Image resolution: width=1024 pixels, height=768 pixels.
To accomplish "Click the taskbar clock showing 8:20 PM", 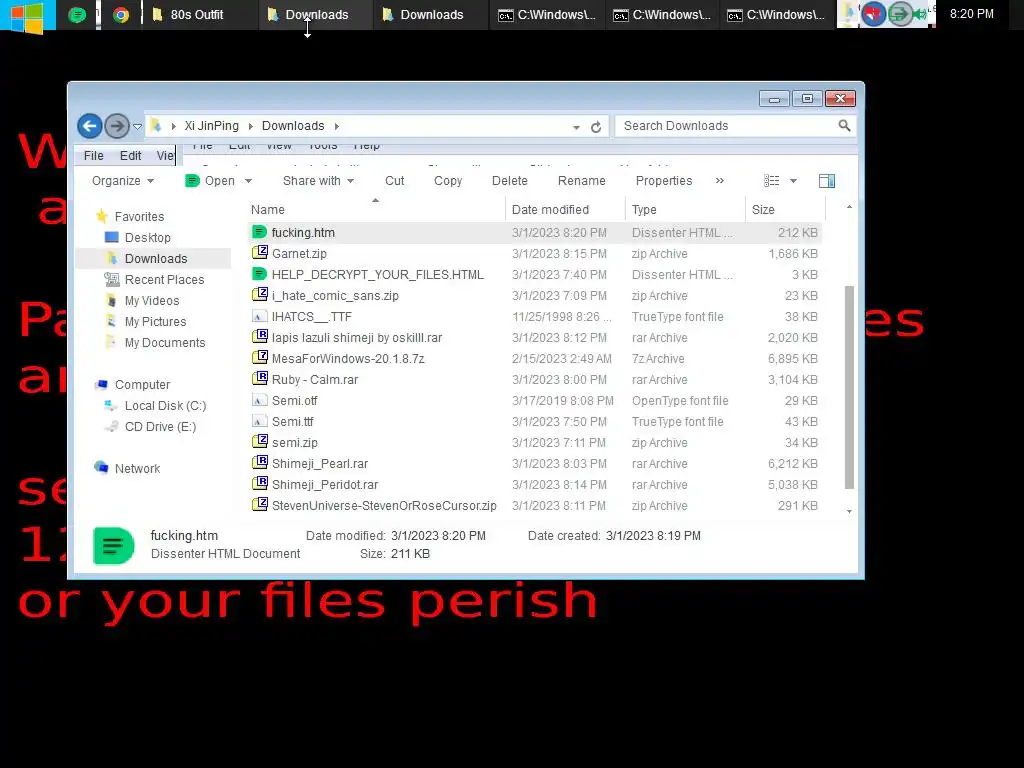I will pyautogui.click(x=971, y=14).
